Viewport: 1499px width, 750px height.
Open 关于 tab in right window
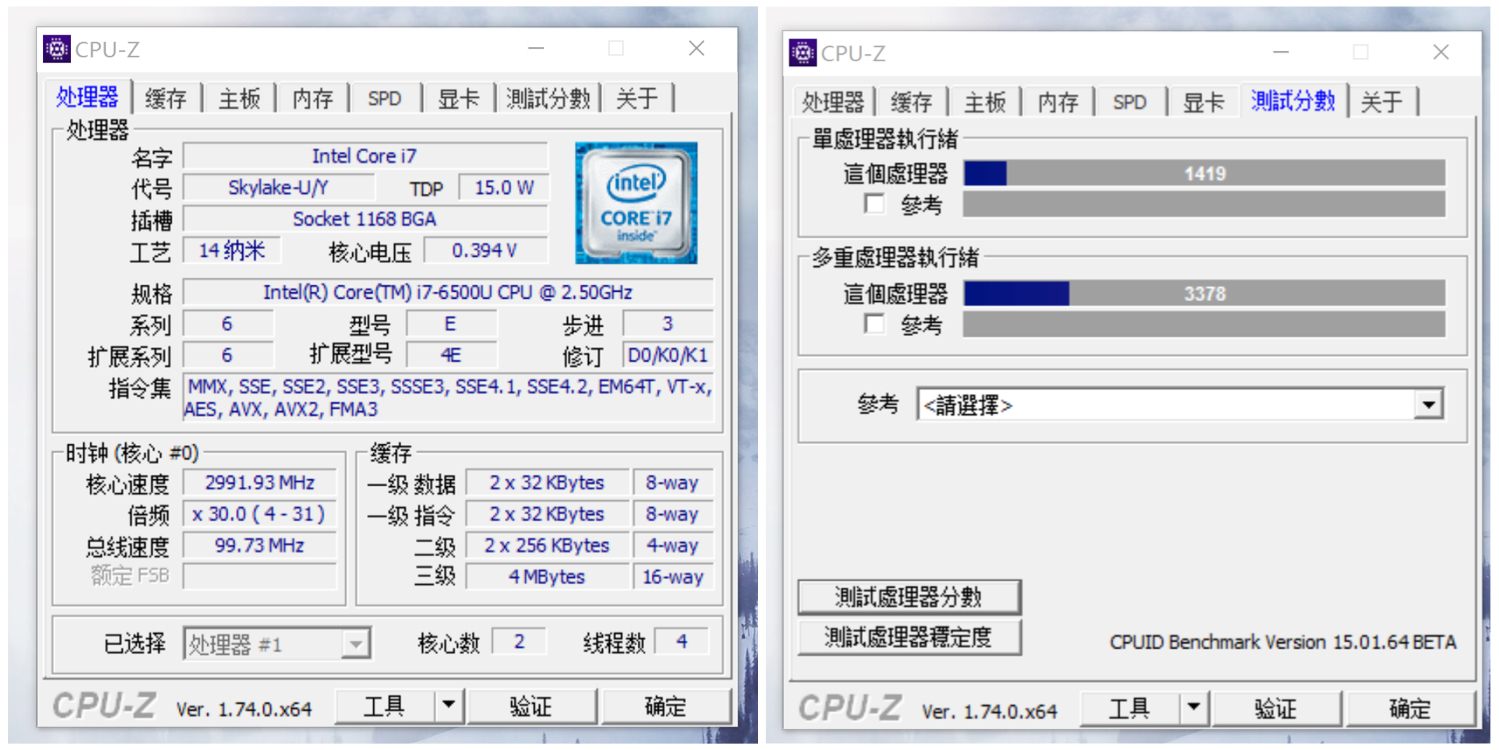tap(1383, 102)
